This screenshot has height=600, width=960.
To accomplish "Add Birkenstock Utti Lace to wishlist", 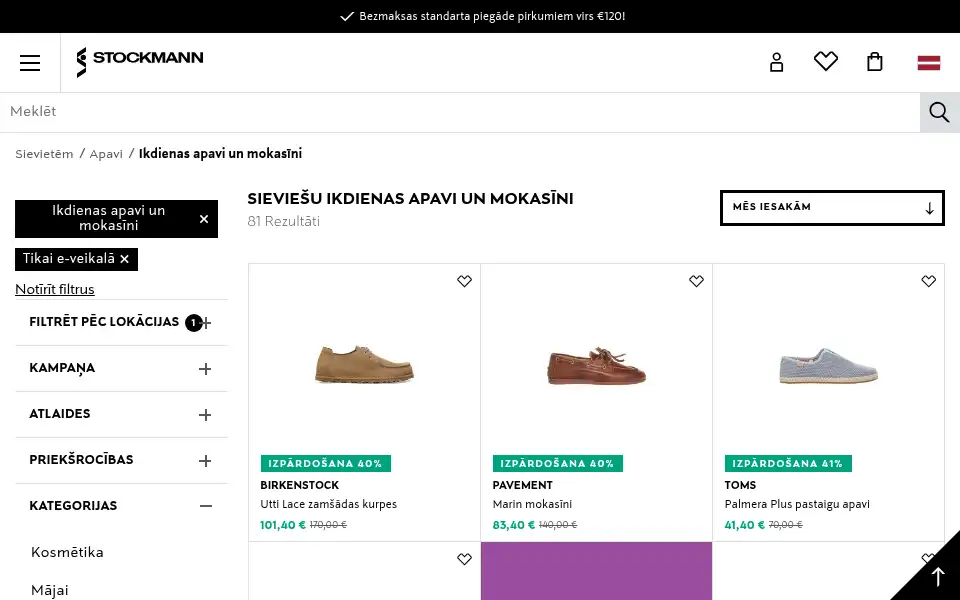I will (x=464, y=281).
